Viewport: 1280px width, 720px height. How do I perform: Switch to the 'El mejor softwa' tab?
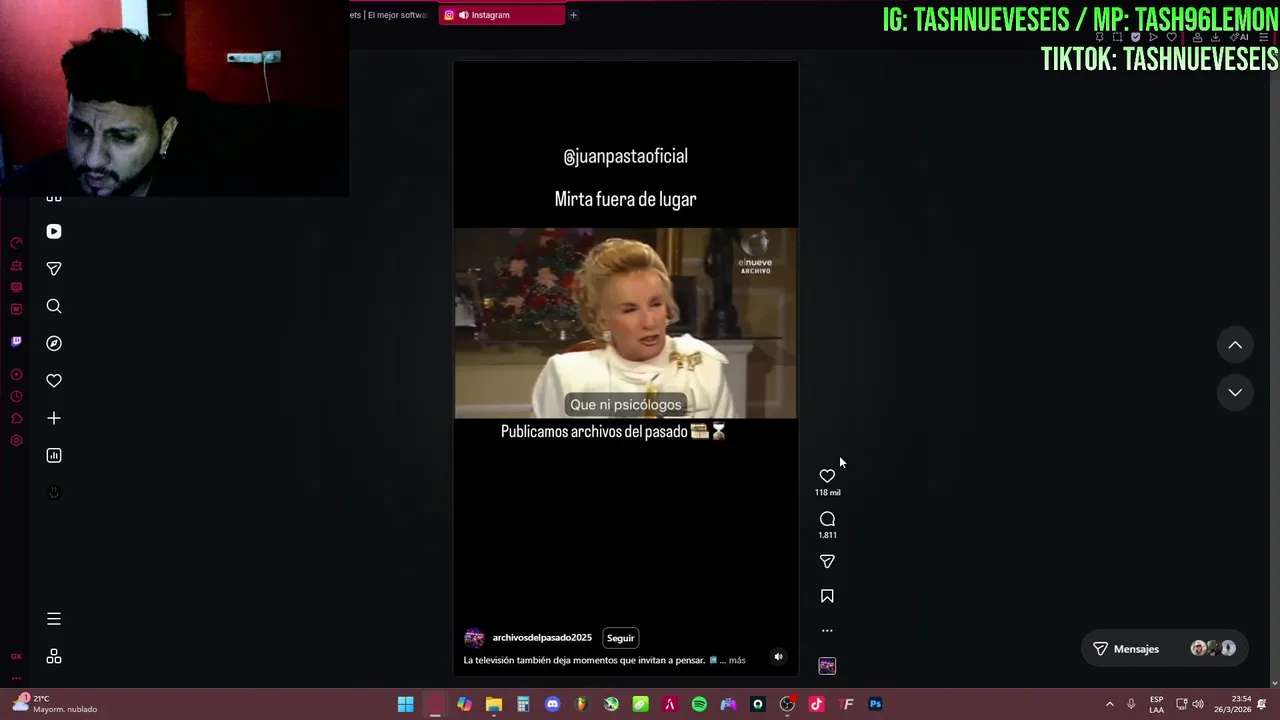coord(389,15)
